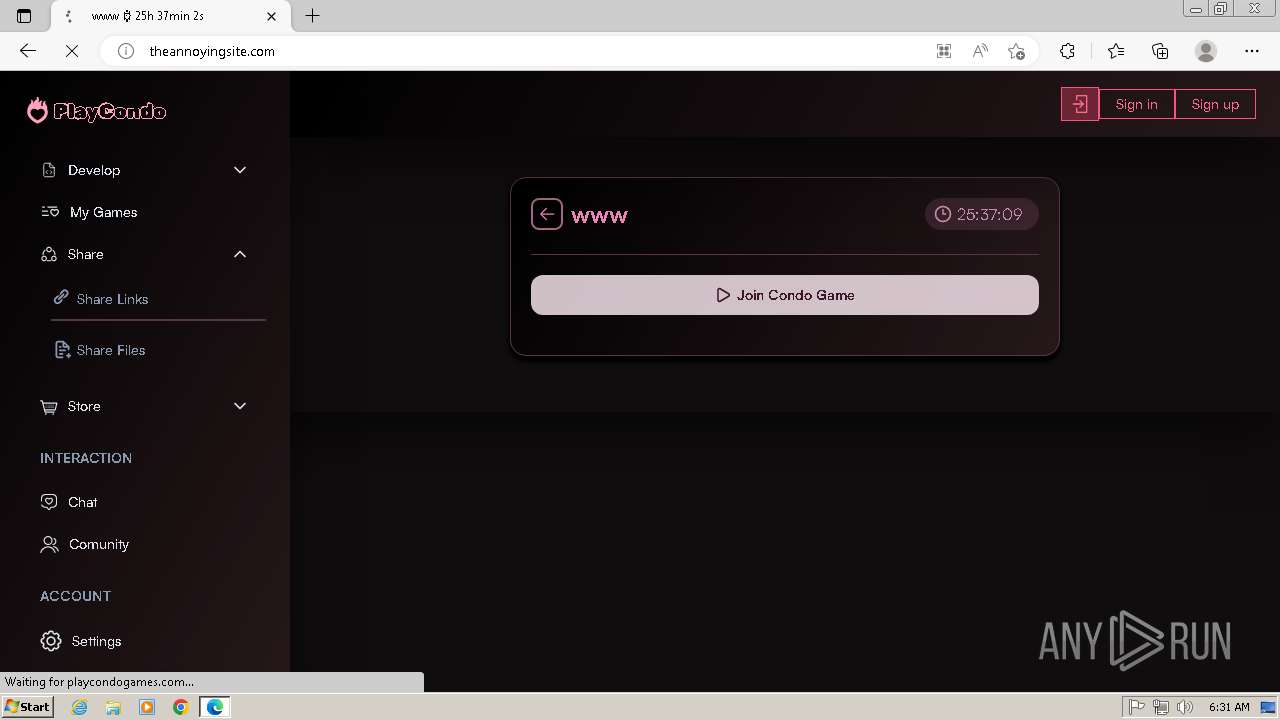This screenshot has width=1280, height=720.
Task: Close the www browser tab
Action: 272,16
